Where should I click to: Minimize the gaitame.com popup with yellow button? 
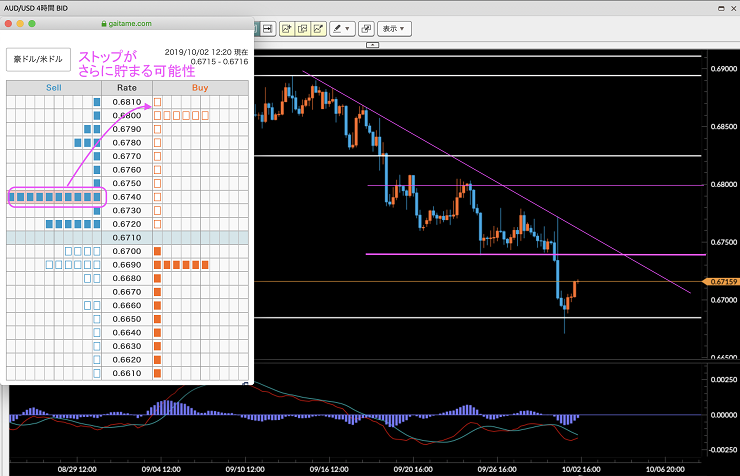coord(20,24)
